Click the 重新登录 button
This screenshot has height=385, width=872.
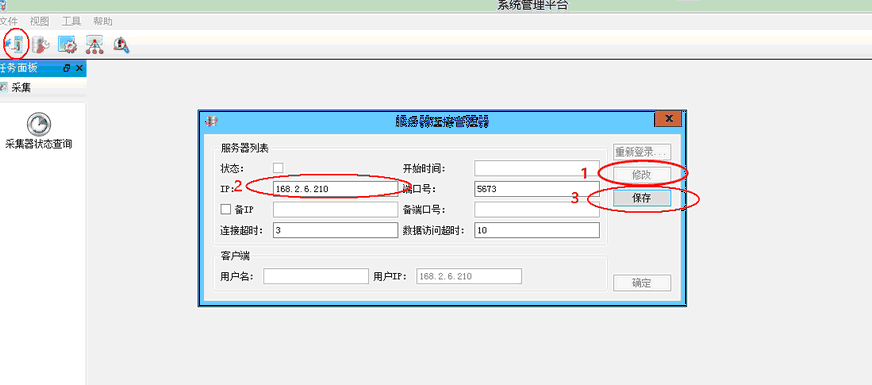click(642, 151)
